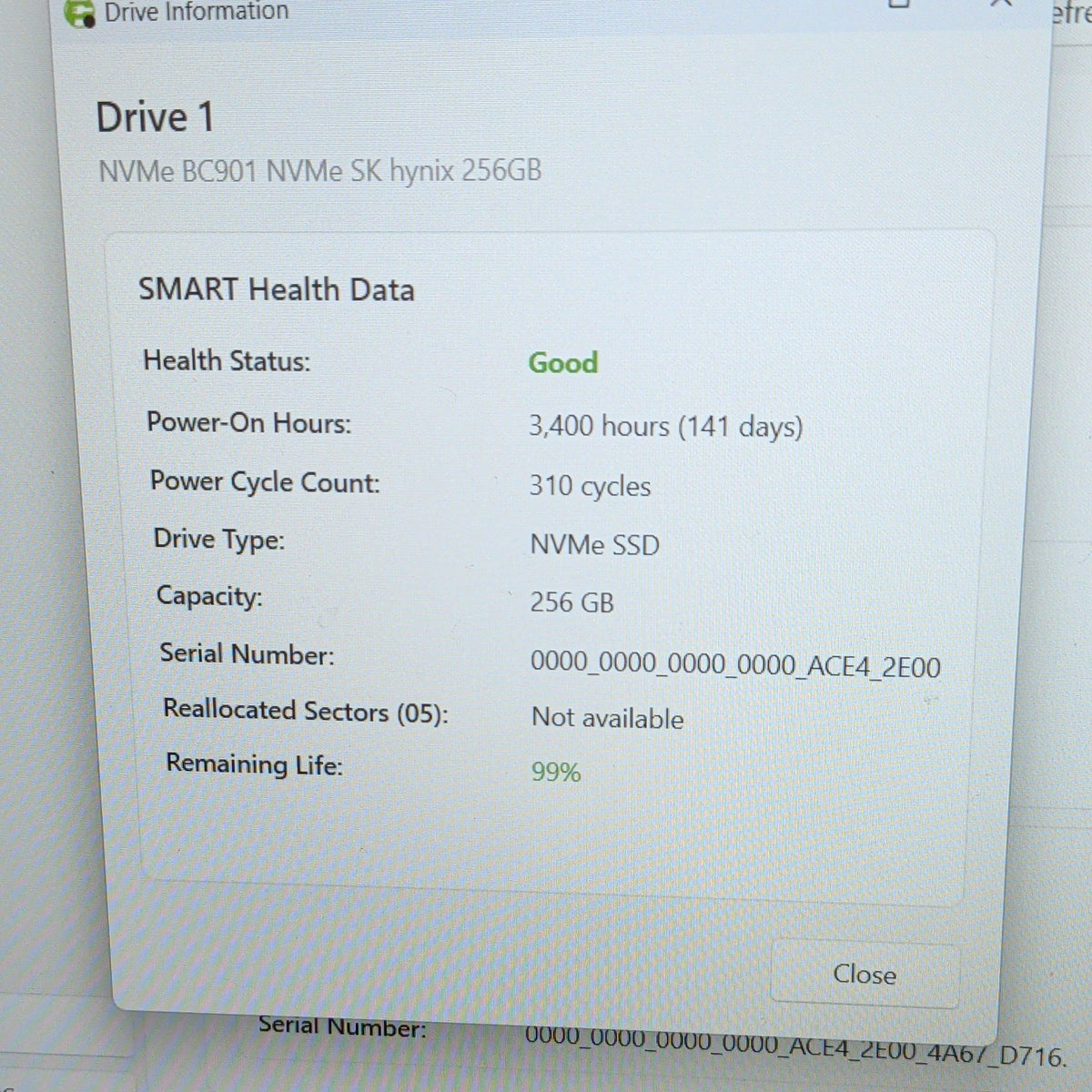Click the '256 GB' capacity value

tap(572, 602)
